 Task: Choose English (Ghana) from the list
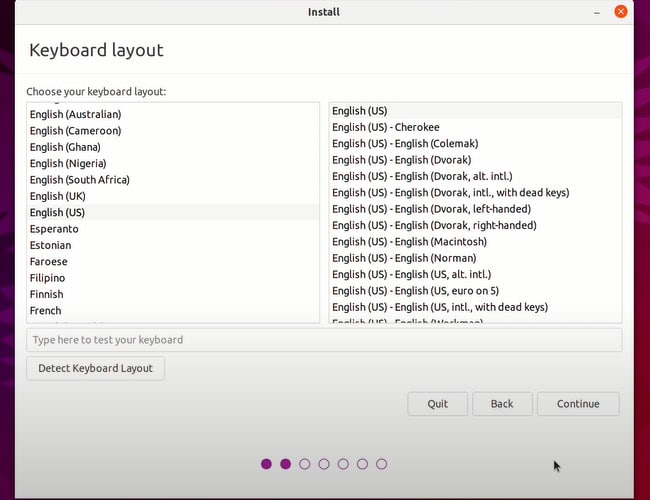tap(173, 147)
